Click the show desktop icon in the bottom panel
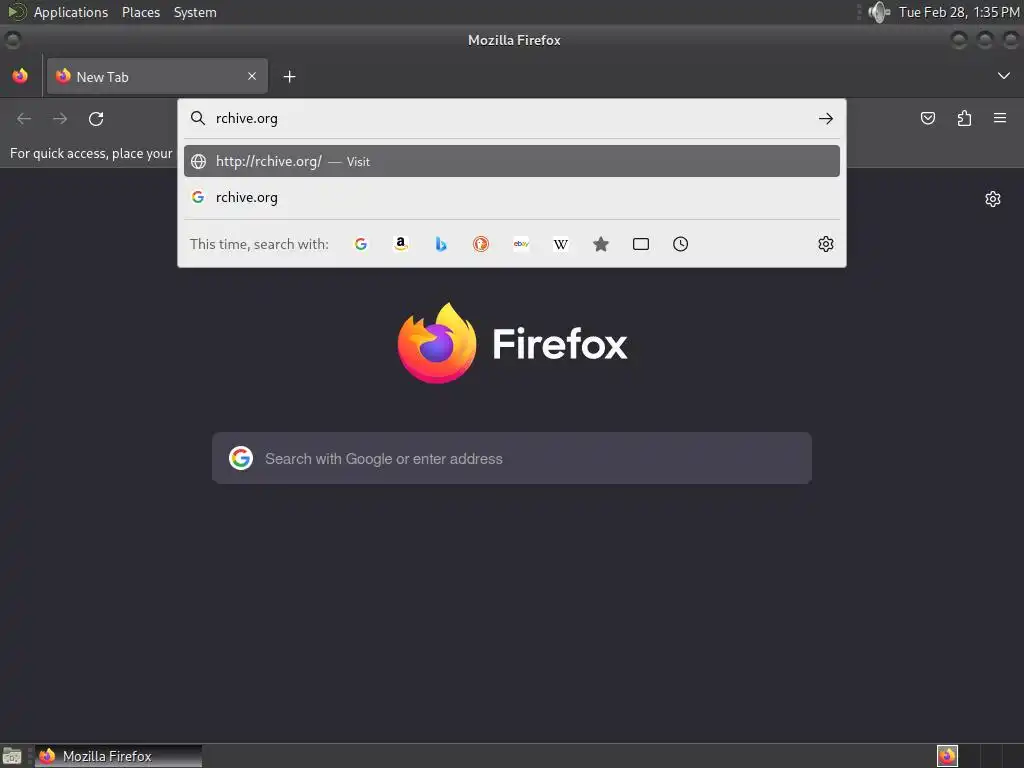The image size is (1024, 768). pyautogui.click(x=12, y=756)
